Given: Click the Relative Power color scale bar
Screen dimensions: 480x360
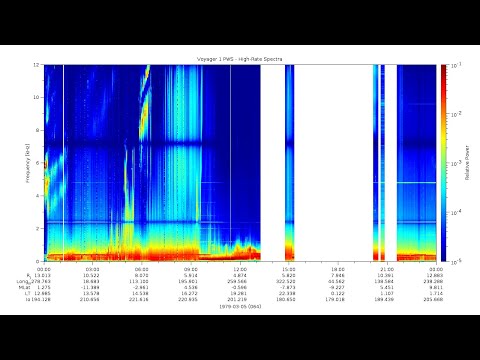Looking at the screenshot, I should [x=443, y=163].
